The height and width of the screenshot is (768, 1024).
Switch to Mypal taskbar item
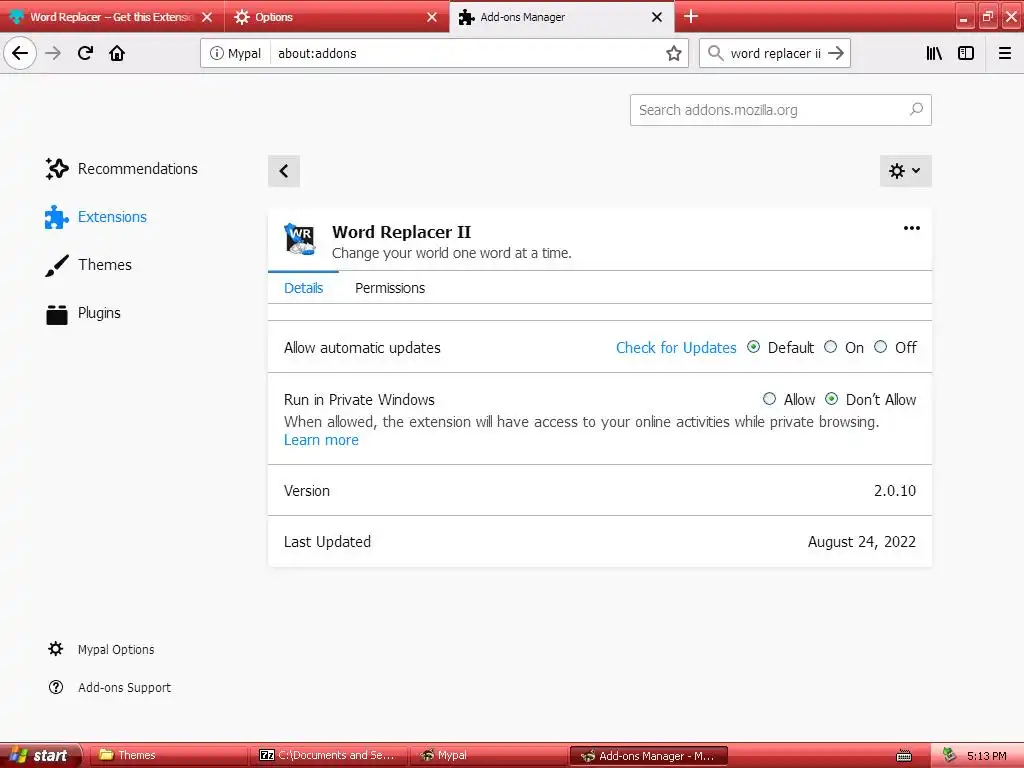490,756
